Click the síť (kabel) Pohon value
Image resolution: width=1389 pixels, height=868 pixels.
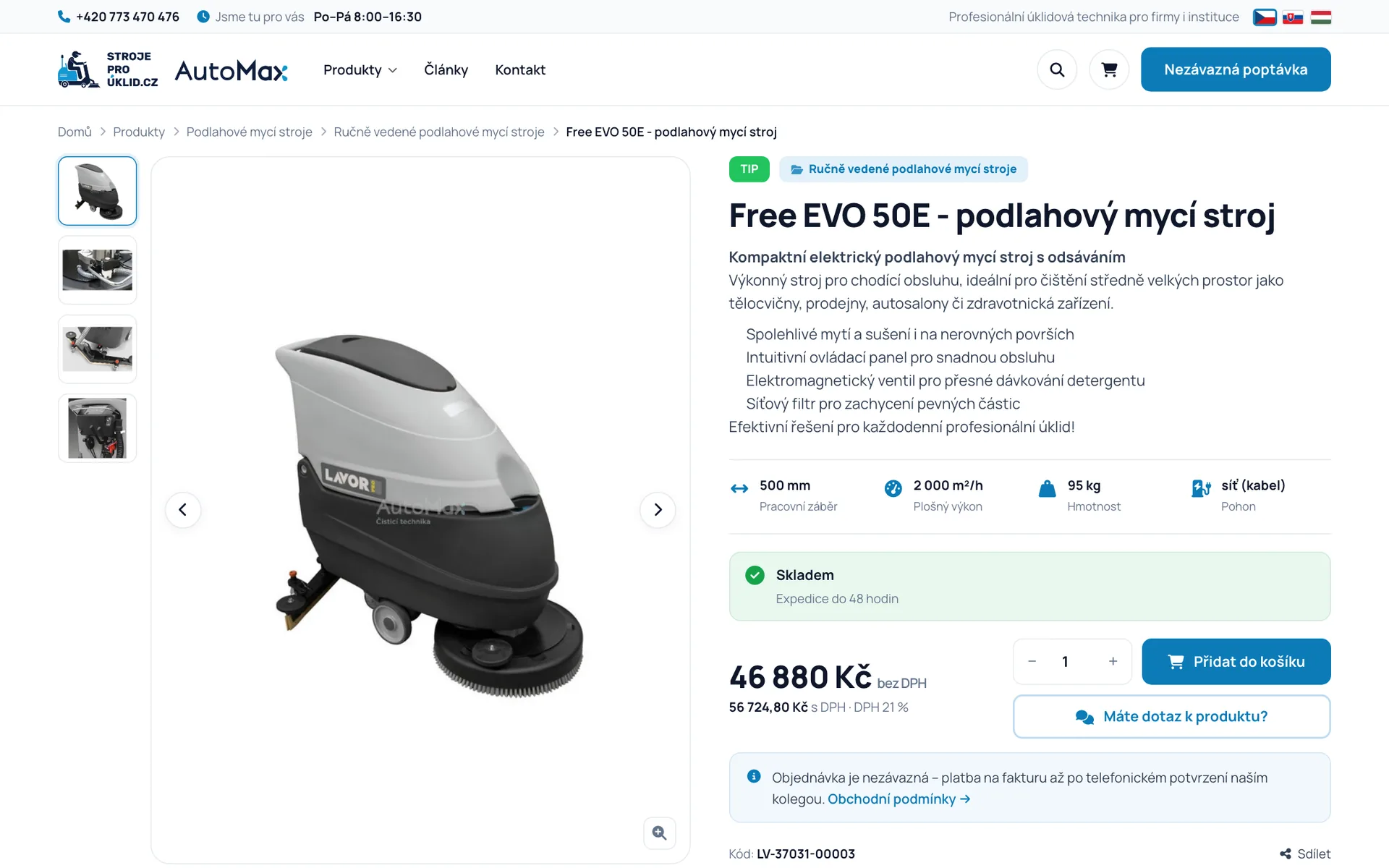pos(1253,485)
